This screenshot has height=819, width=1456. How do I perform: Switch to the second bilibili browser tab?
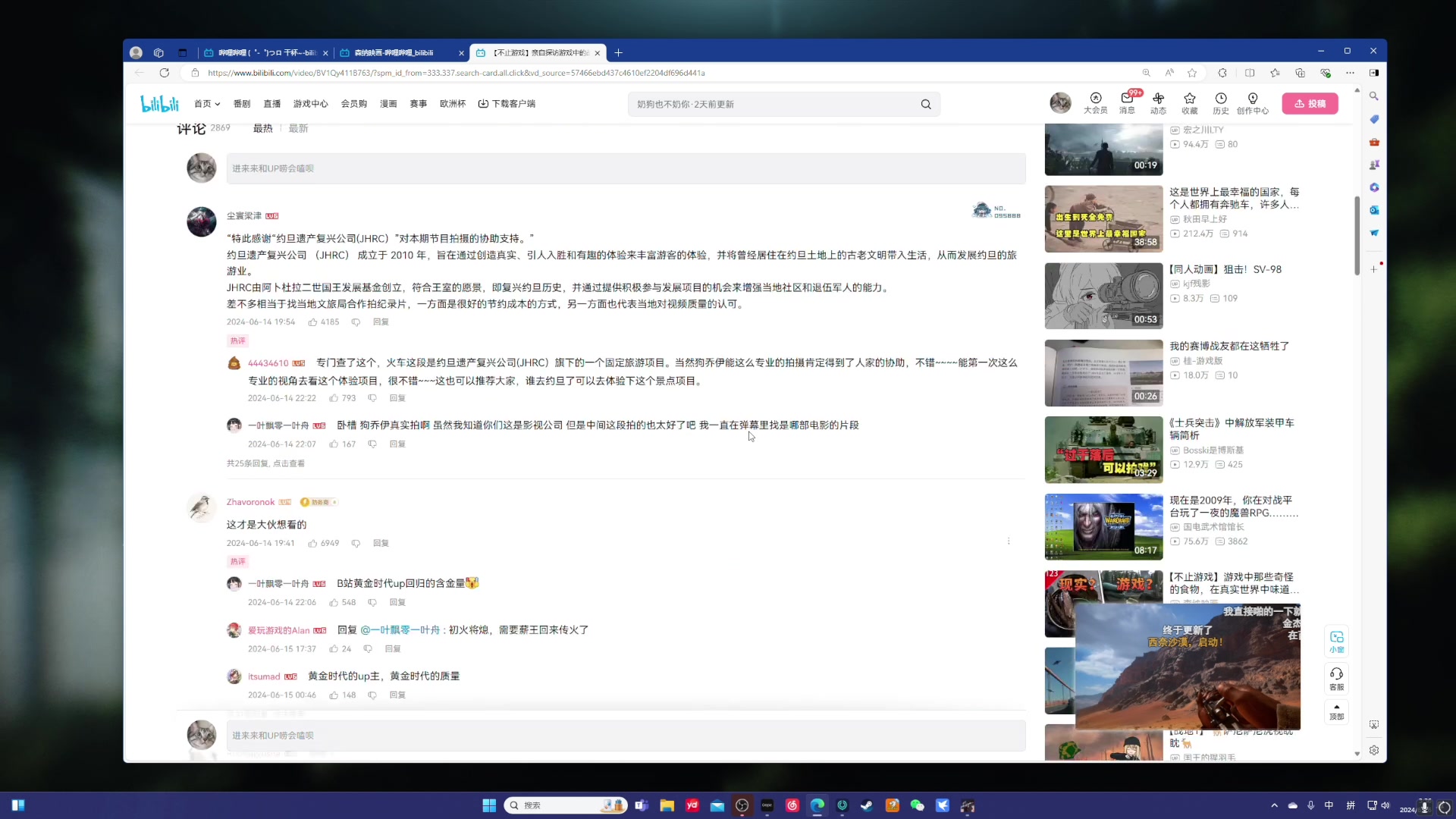point(401,53)
